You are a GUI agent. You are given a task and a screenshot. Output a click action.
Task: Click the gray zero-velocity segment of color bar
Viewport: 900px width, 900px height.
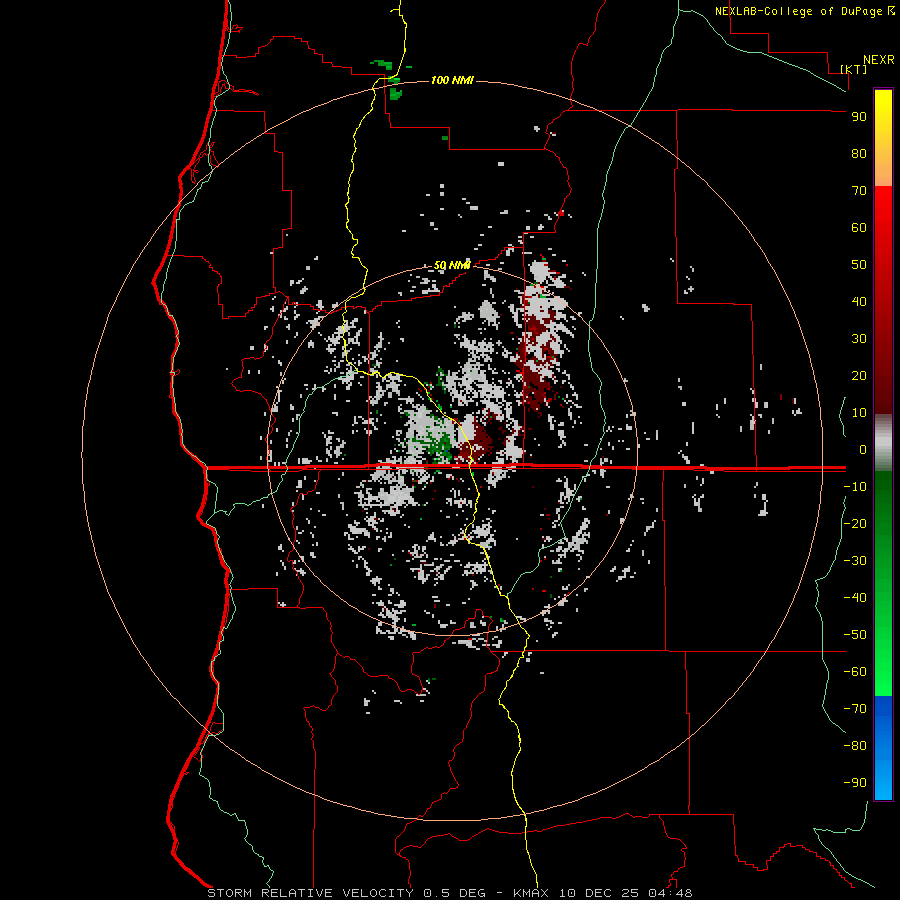(883, 443)
